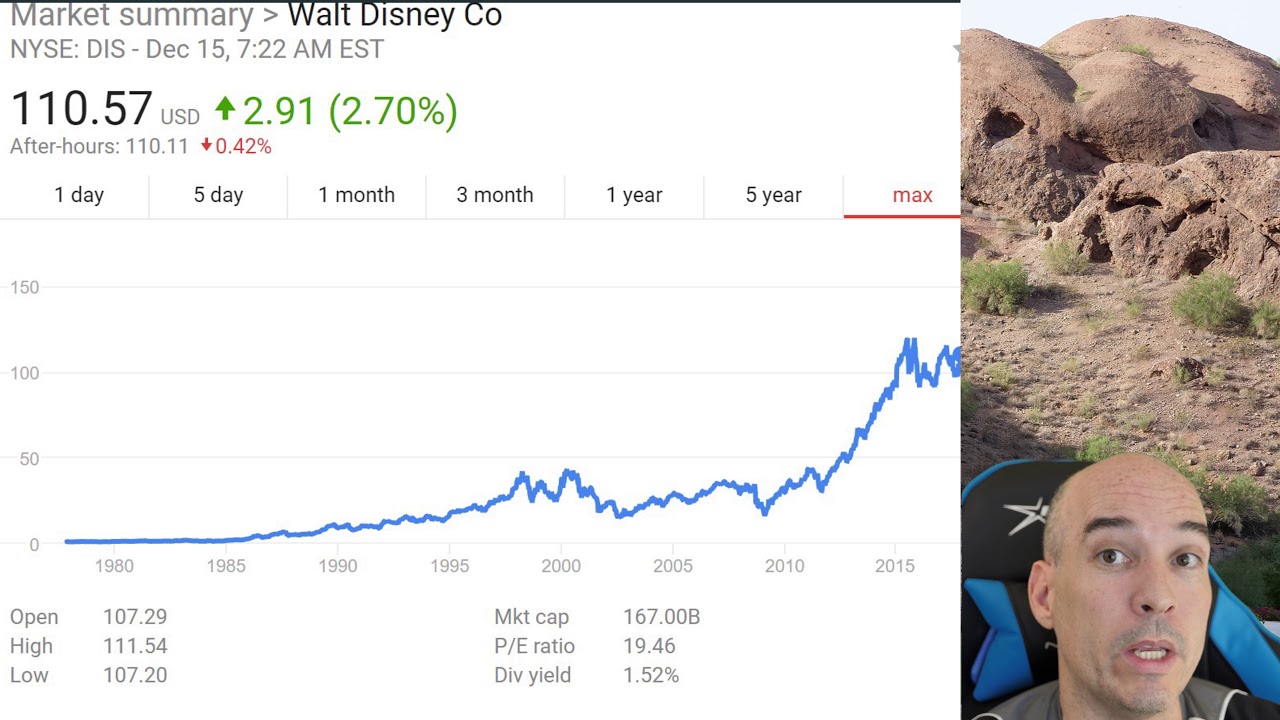The image size is (1280, 720).
Task: Click the presenter webcam video
Action: (1120, 590)
